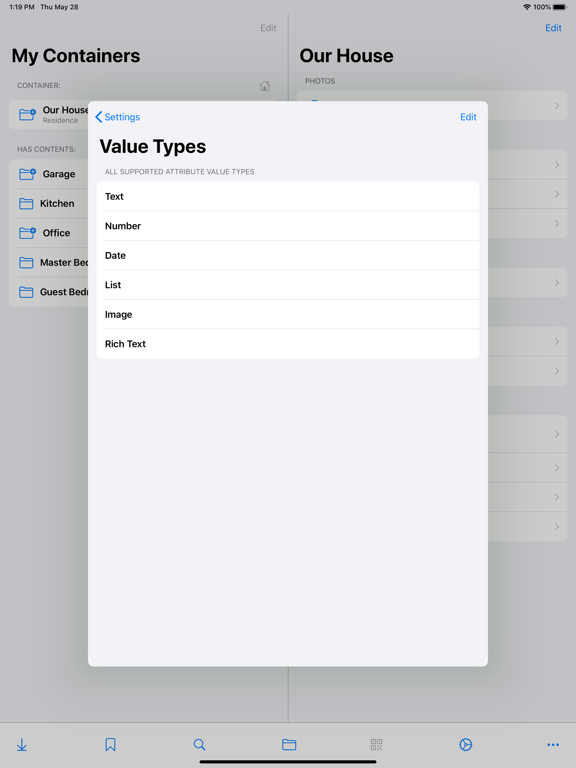This screenshot has height=768, width=576.
Task: Select Our House Residence container
Action: point(49,115)
